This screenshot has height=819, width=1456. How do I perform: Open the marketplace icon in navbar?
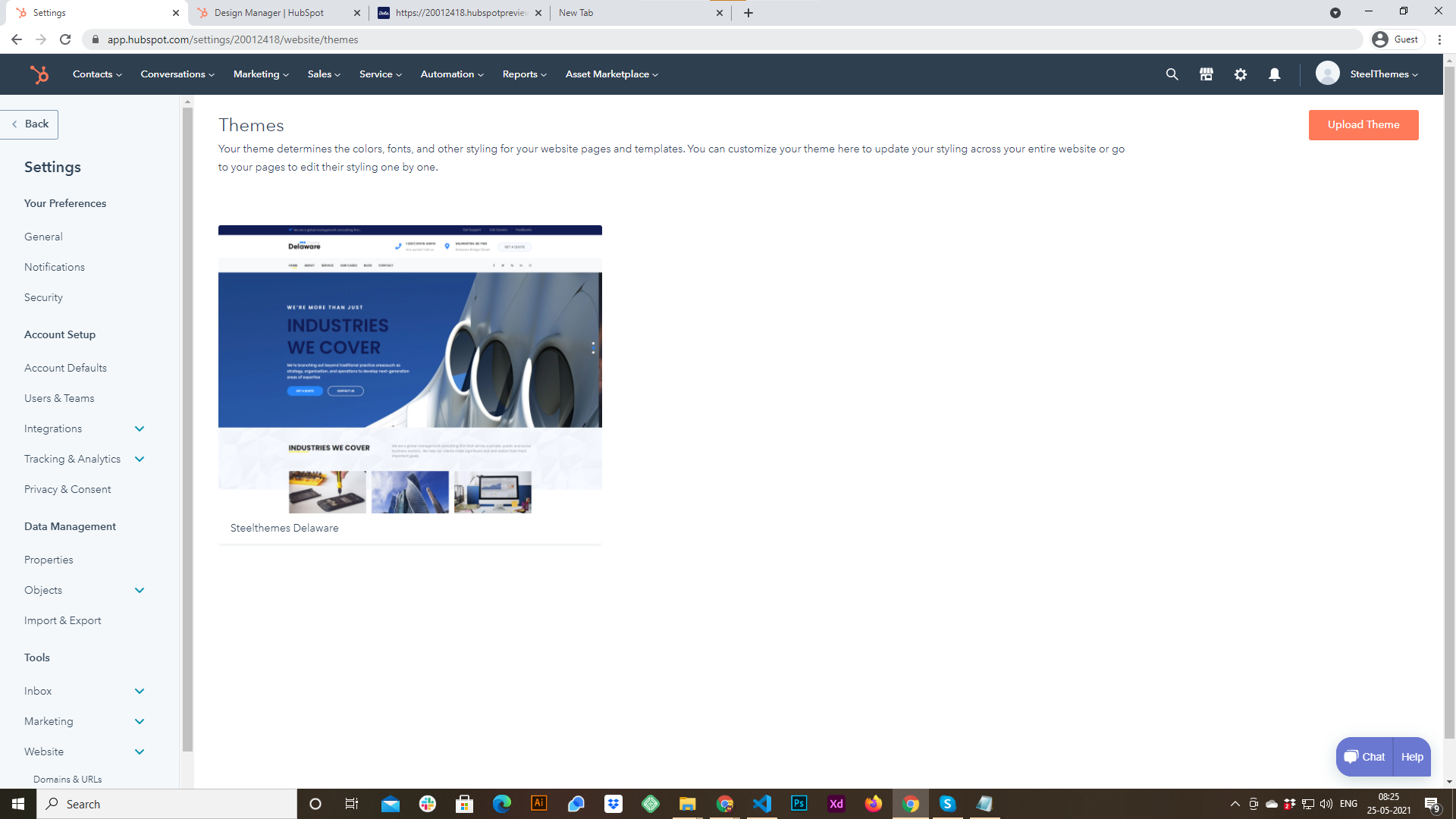pyautogui.click(x=1206, y=74)
